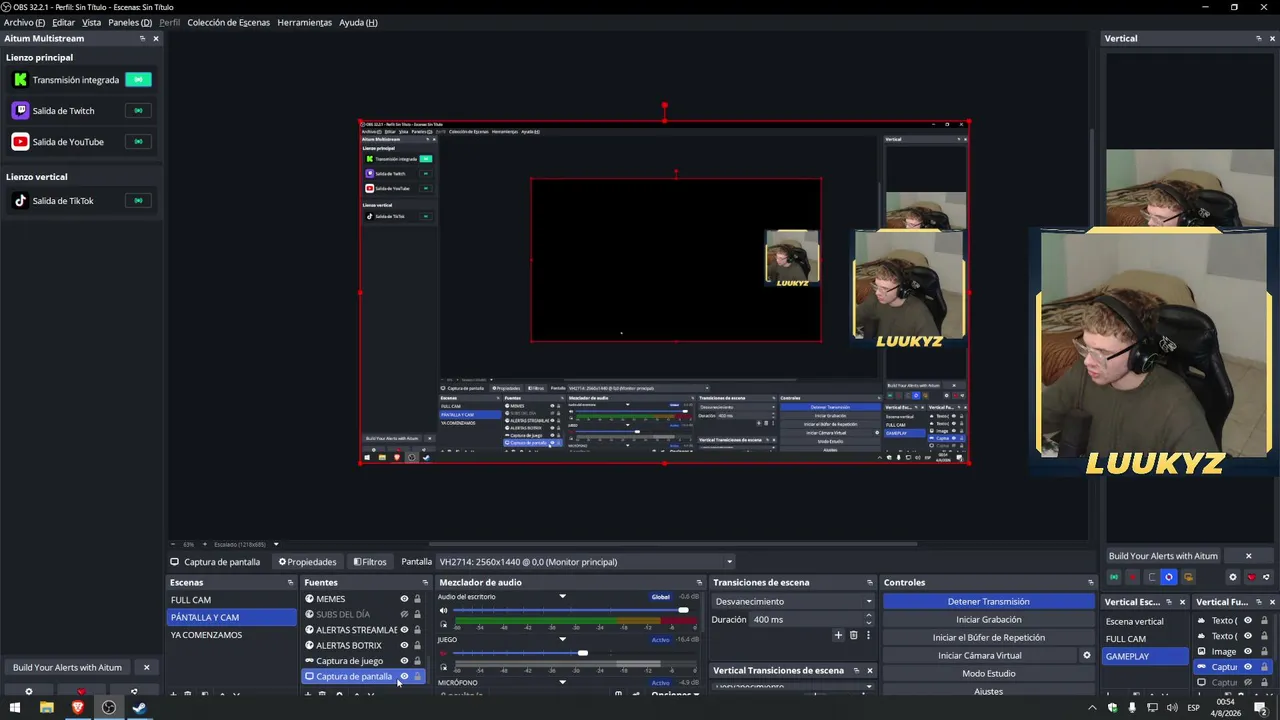The height and width of the screenshot is (720, 1280).
Task: Click Detener Transmisión button
Action: (988, 602)
